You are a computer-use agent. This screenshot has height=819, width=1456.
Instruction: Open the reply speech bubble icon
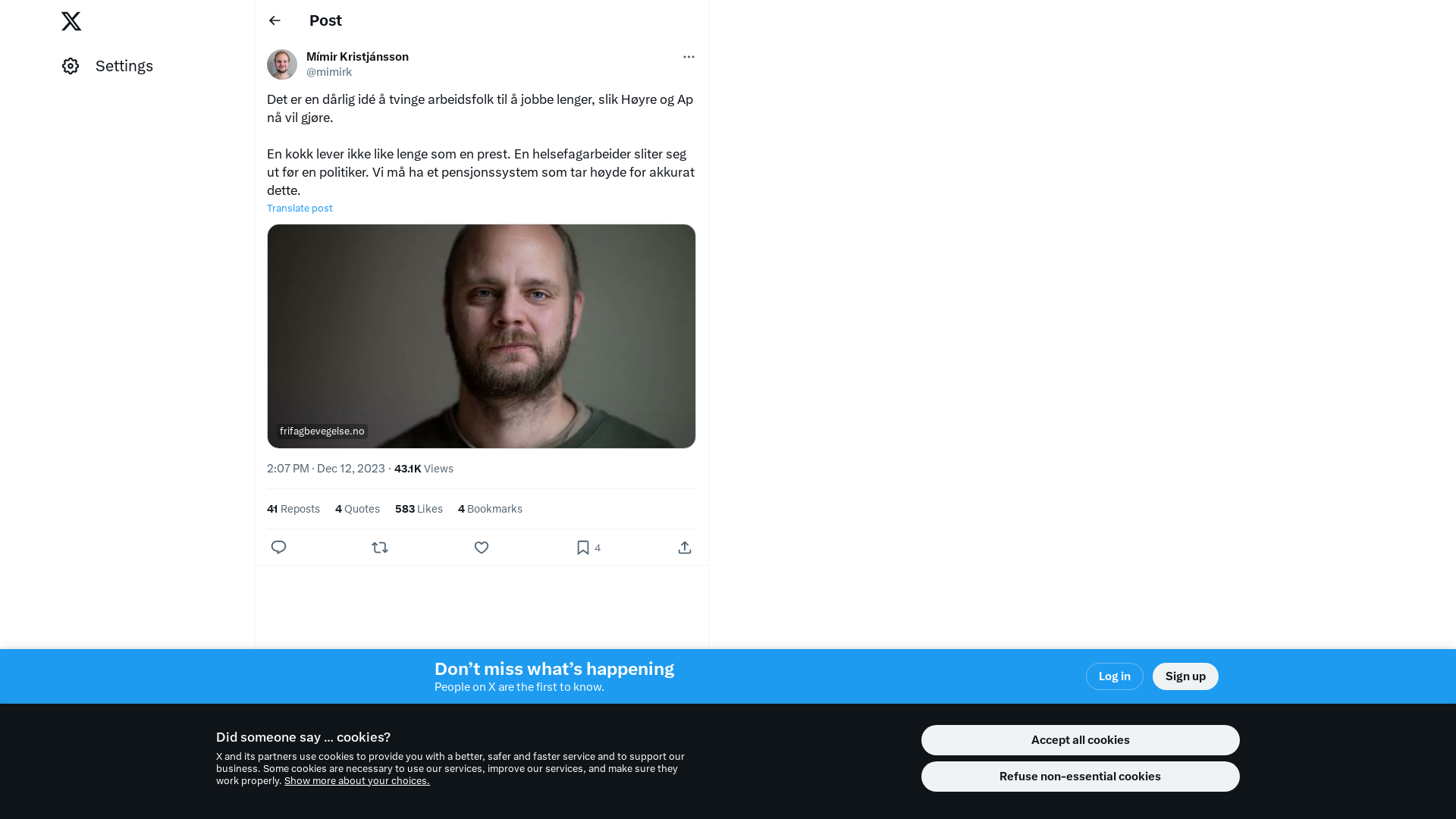[x=278, y=548]
